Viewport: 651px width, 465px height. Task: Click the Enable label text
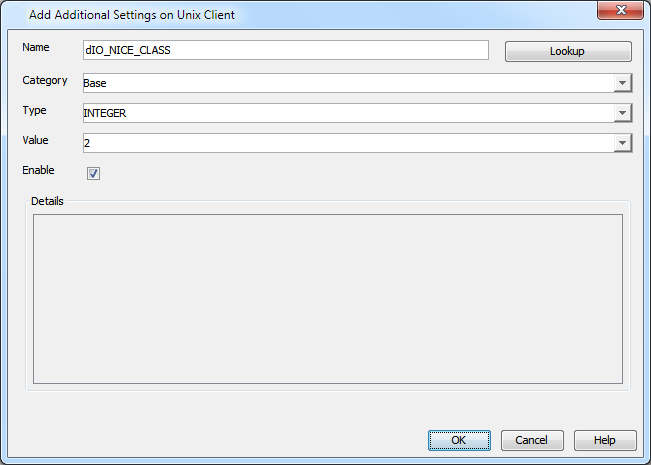(x=38, y=170)
